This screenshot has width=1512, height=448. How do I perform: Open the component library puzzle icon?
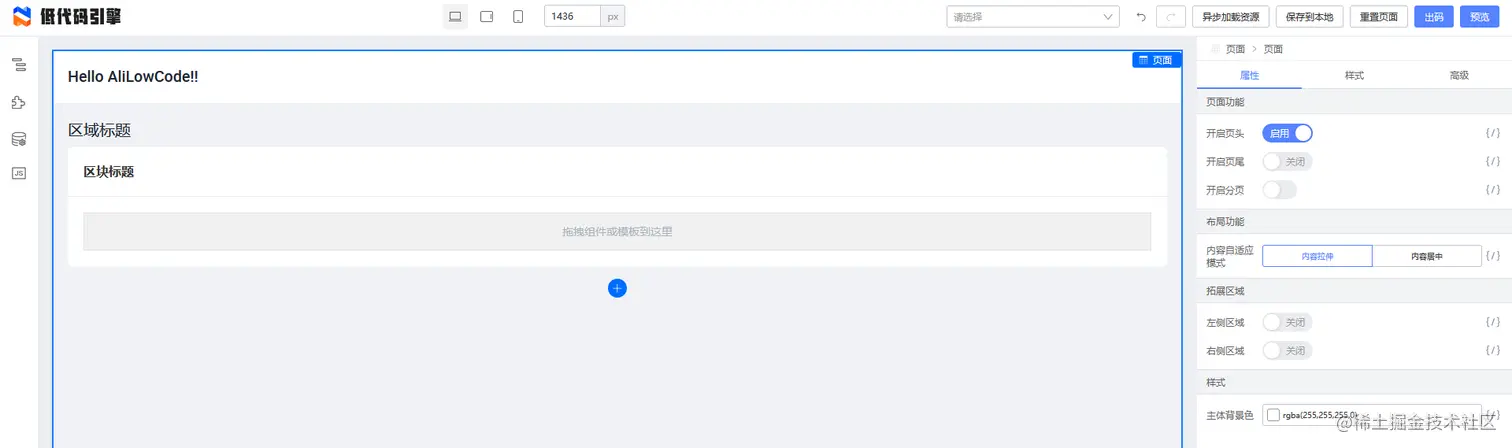(x=18, y=102)
